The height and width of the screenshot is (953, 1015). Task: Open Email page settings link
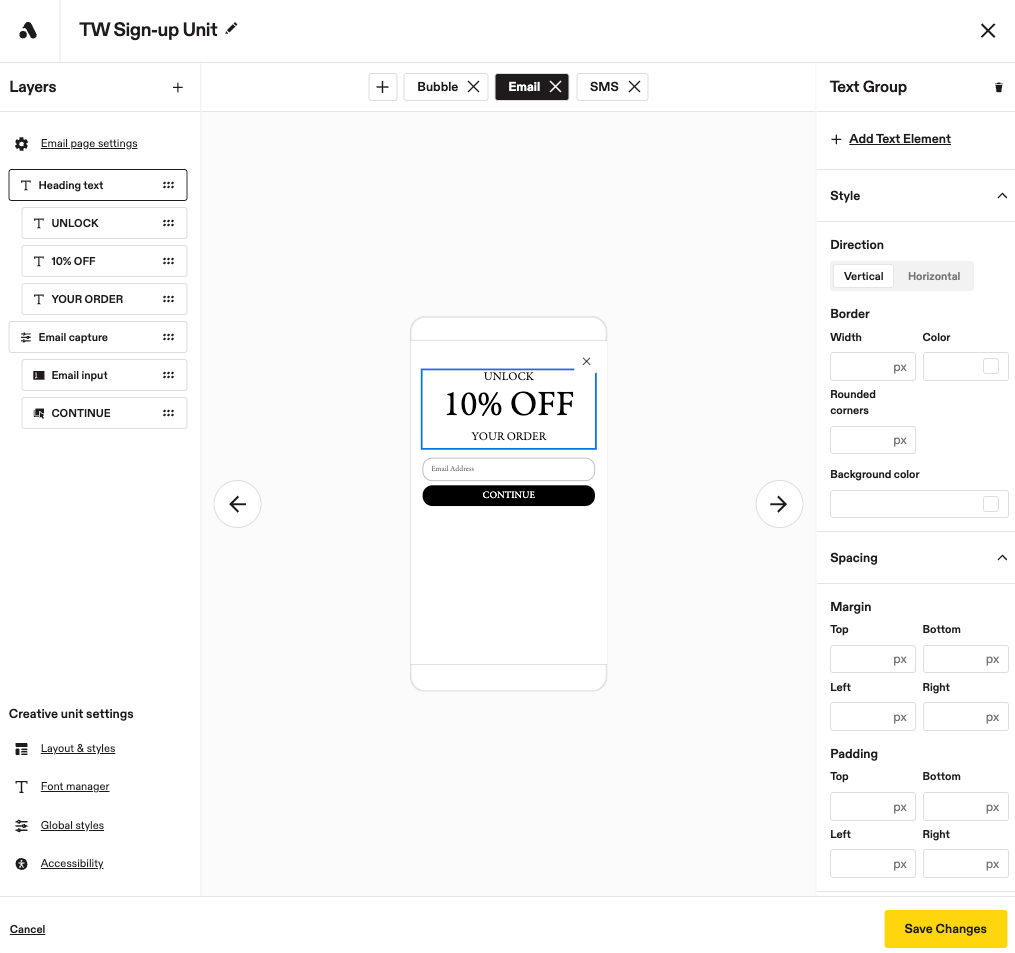89,144
